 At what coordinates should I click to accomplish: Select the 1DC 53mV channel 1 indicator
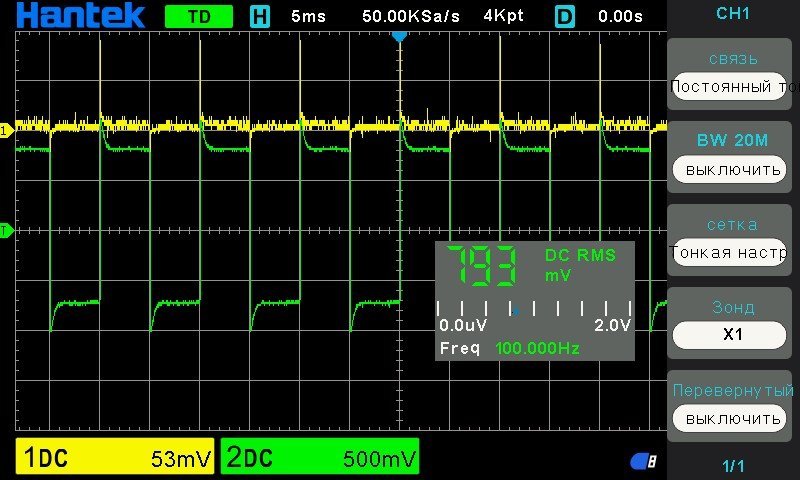[x=115, y=457]
